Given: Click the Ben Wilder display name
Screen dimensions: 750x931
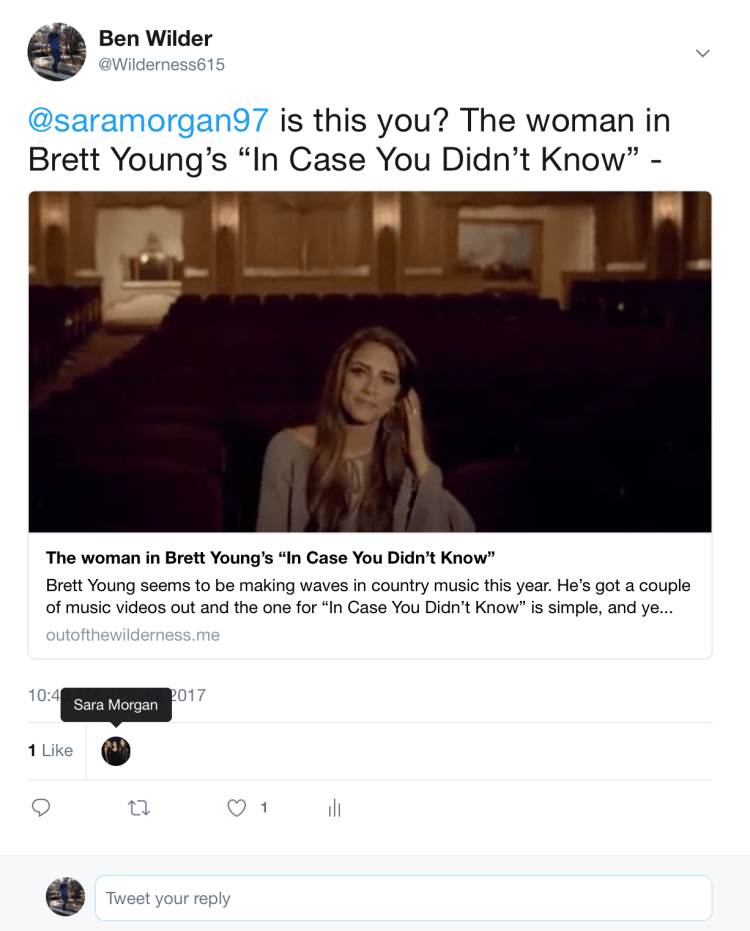Looking at the screenshot, I should 154,38.
